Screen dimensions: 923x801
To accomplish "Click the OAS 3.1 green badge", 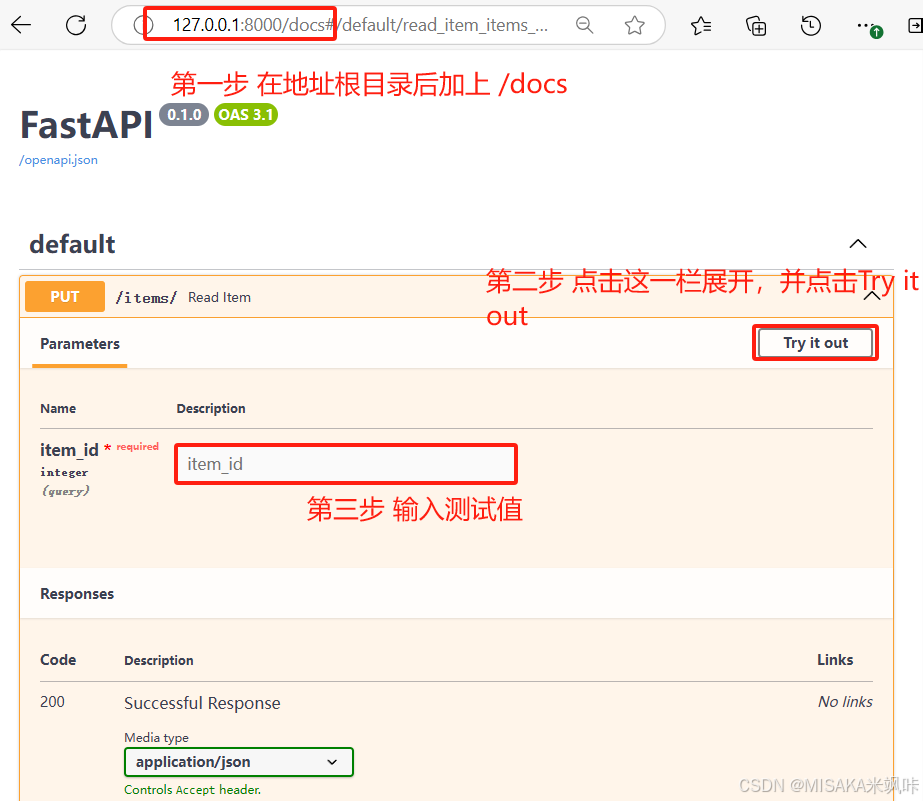I will click(246, 114).
